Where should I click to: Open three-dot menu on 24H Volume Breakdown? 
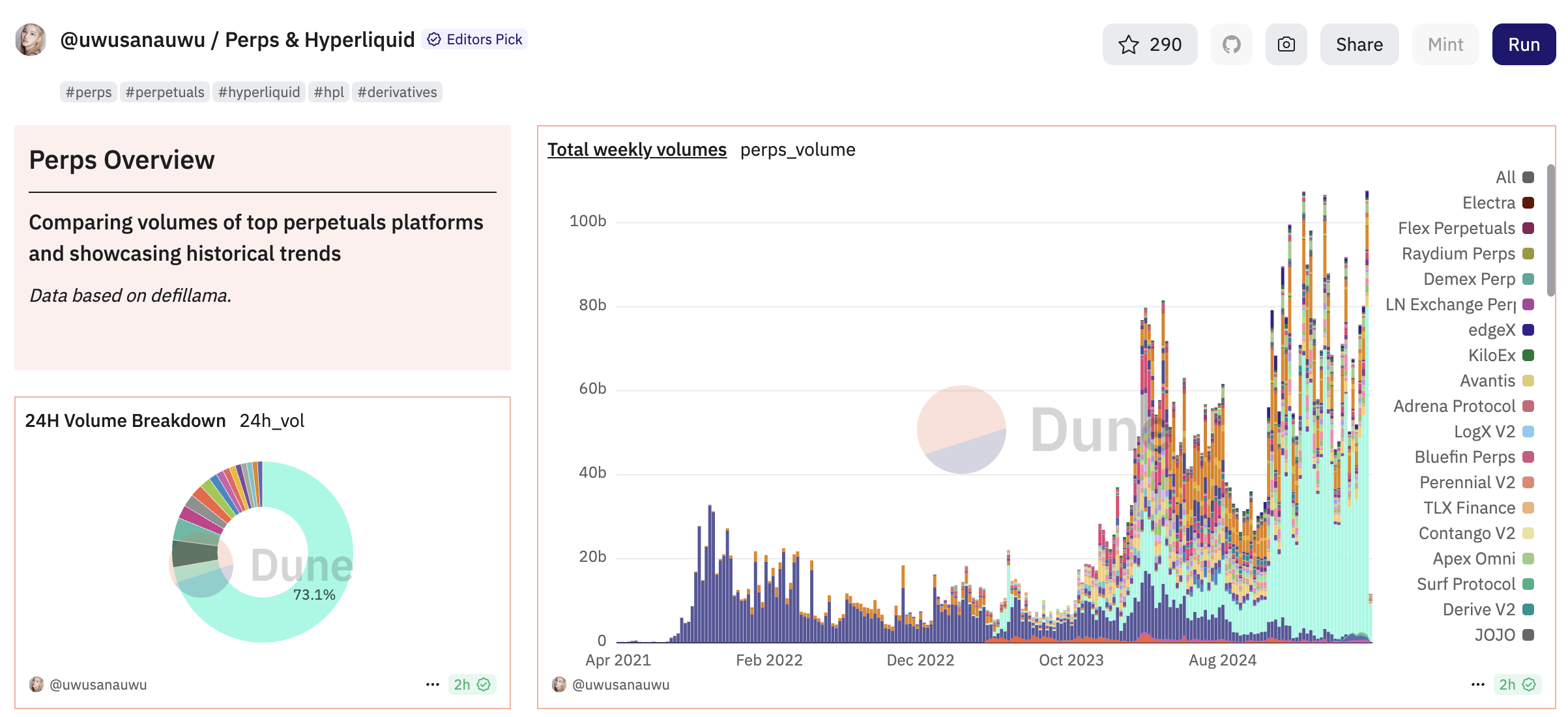[433, 684]
